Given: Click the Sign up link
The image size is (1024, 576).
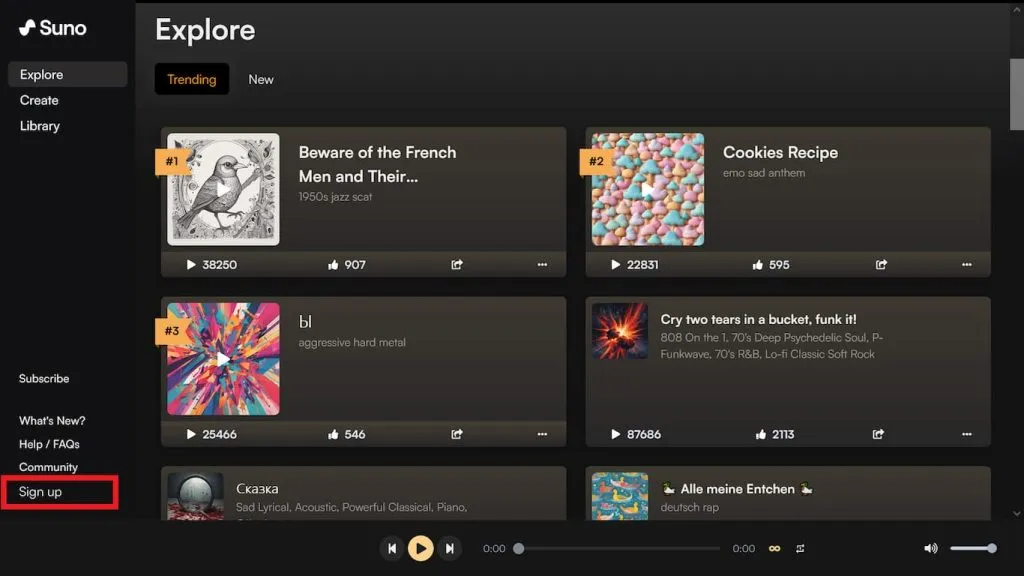Looking at the screenshot, I should 40,492.
